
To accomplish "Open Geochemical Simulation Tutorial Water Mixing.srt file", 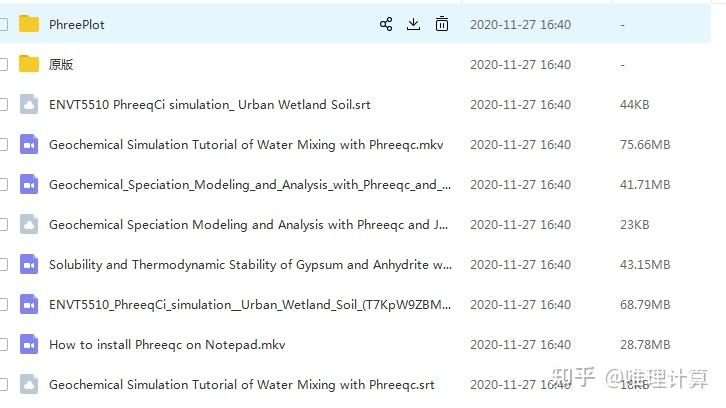I will 241,384.
